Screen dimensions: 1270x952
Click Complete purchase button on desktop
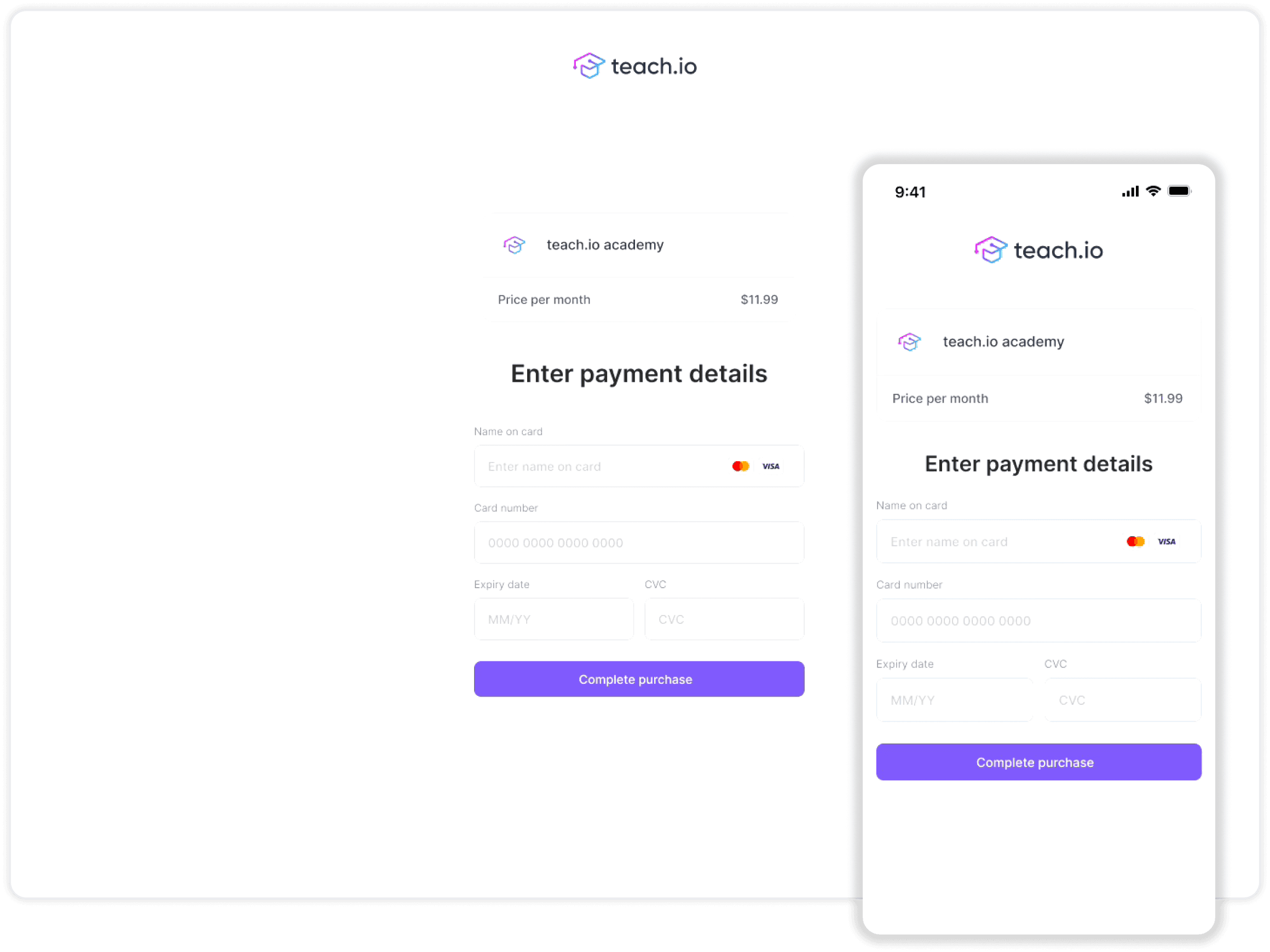639,679
